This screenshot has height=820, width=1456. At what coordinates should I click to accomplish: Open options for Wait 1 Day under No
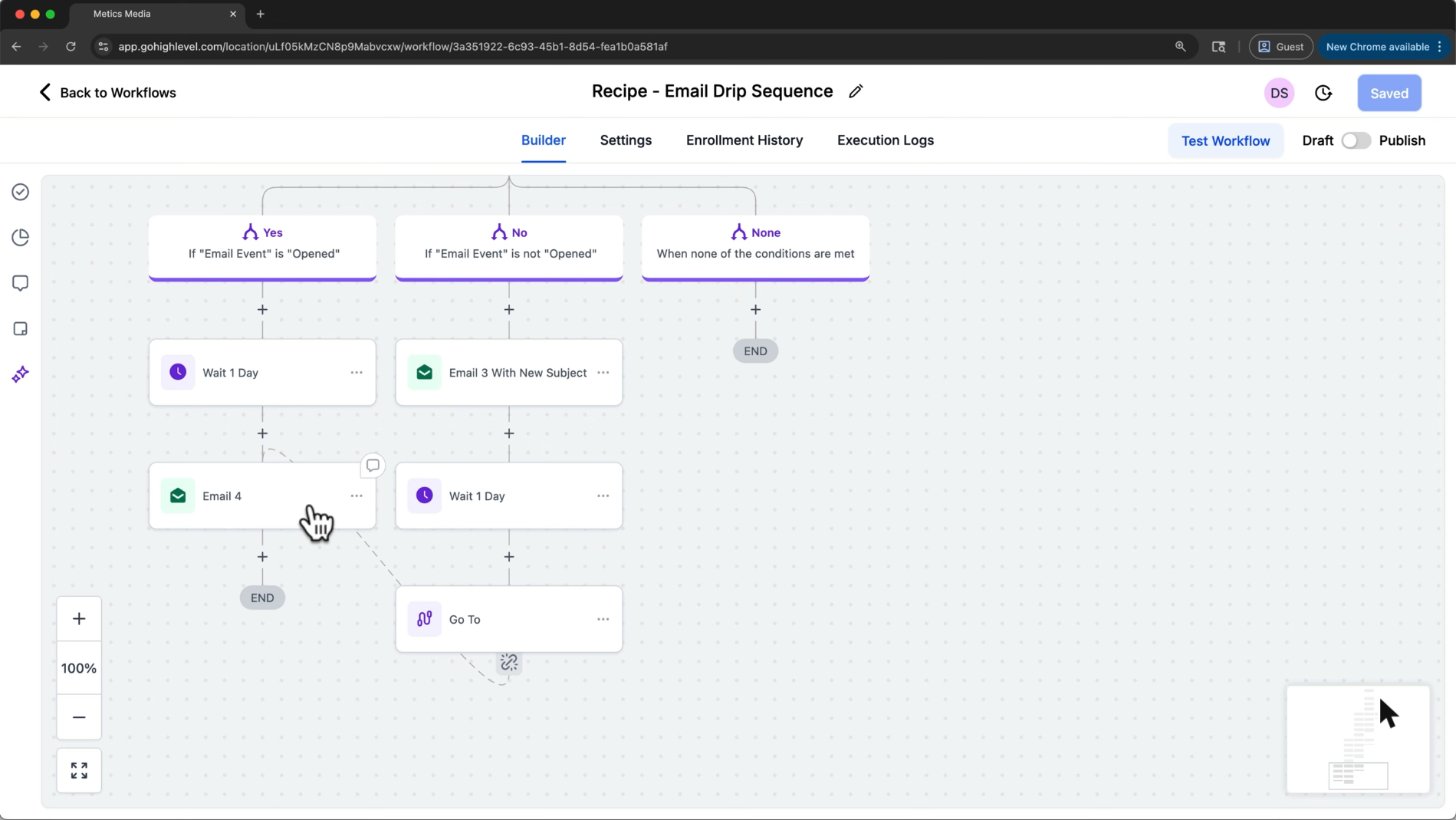(x=603, y=496)
